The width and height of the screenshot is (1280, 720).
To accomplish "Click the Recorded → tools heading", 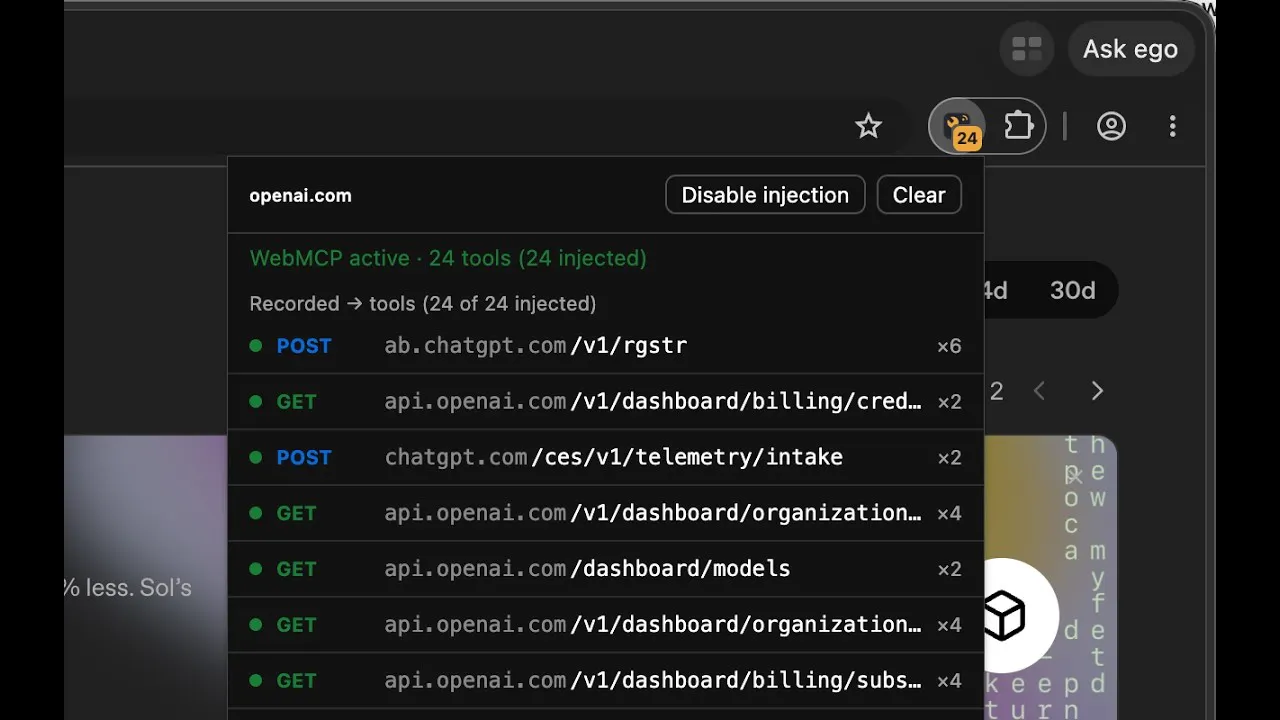I will tap(422, 303).
